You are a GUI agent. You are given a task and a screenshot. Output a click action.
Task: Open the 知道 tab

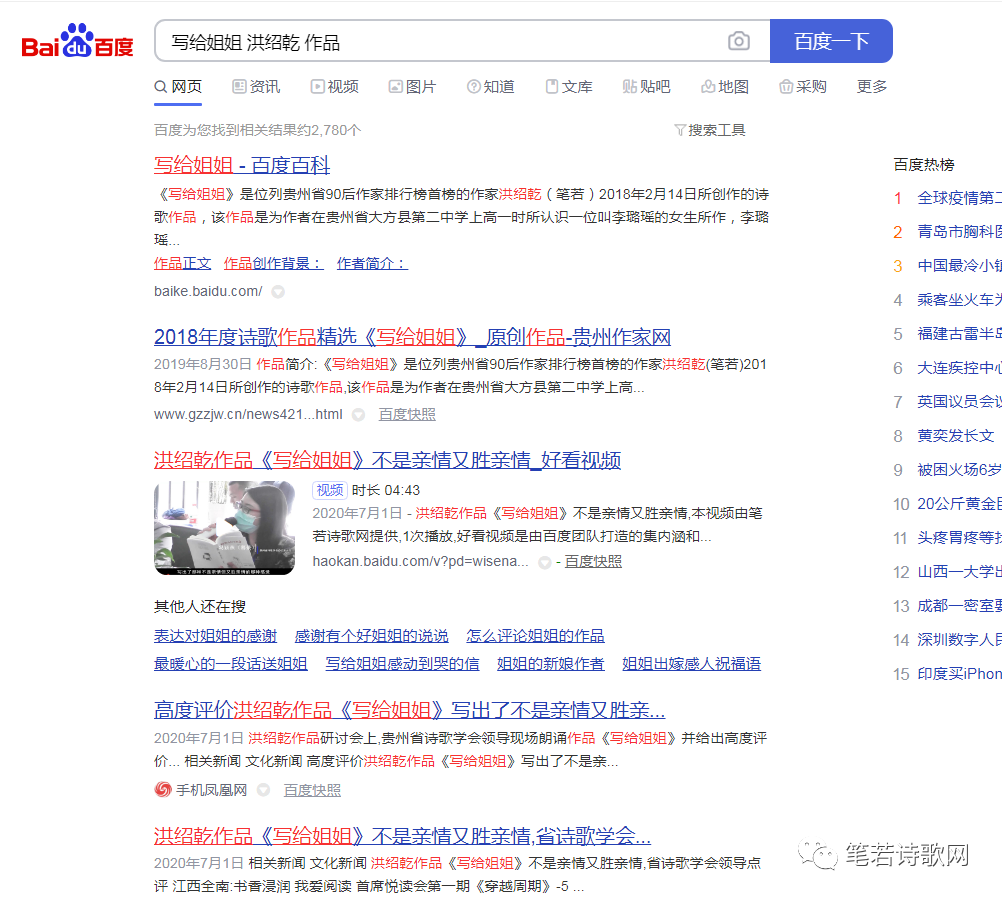(491, 86)
